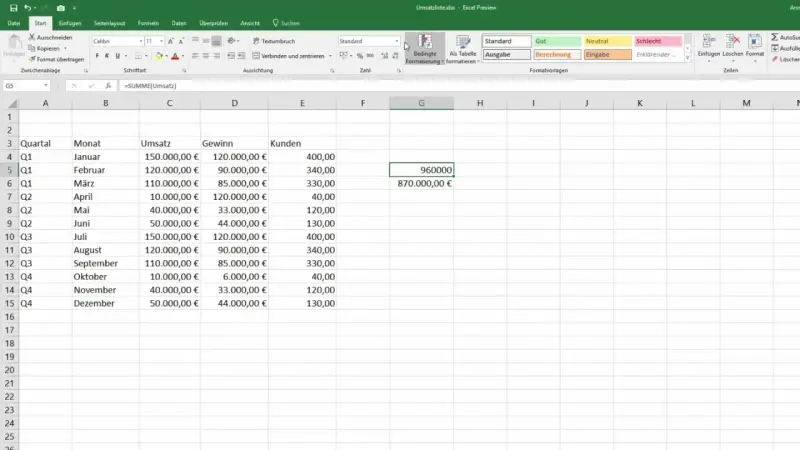Click the Undo arrow in quick access toolbar
Screen dimensions: 800x450
pyautogui.click(x=28, y=8)
